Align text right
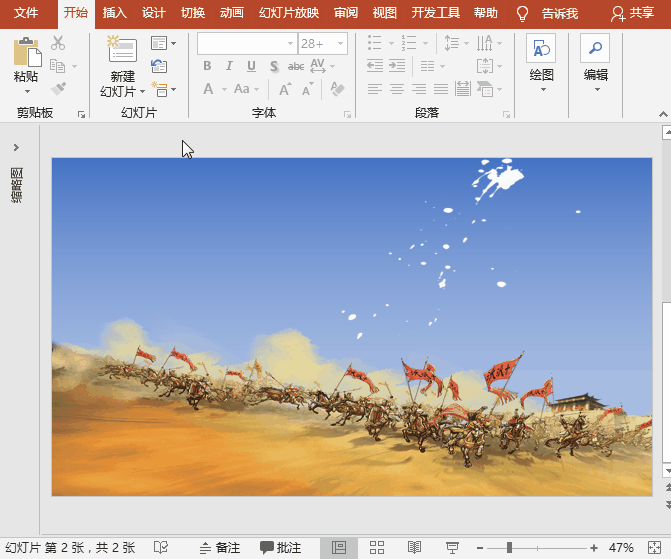Image resolution: width=671 pixels, height=559 pixels. [419, 89]
